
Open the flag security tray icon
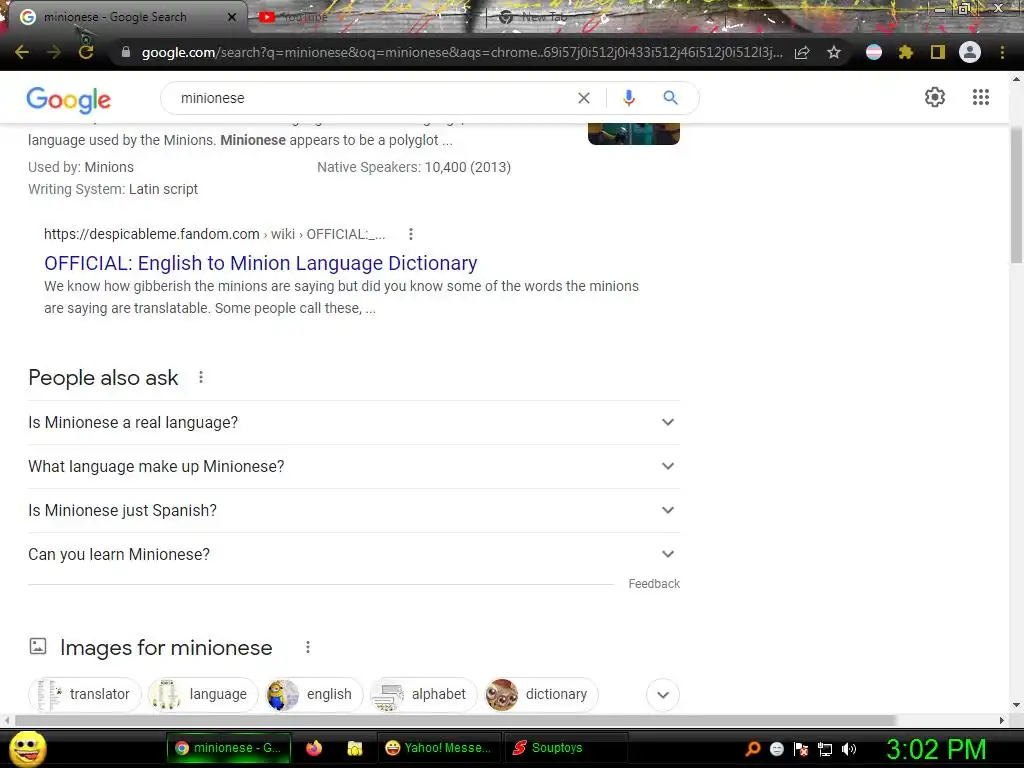tap(801, 749)
